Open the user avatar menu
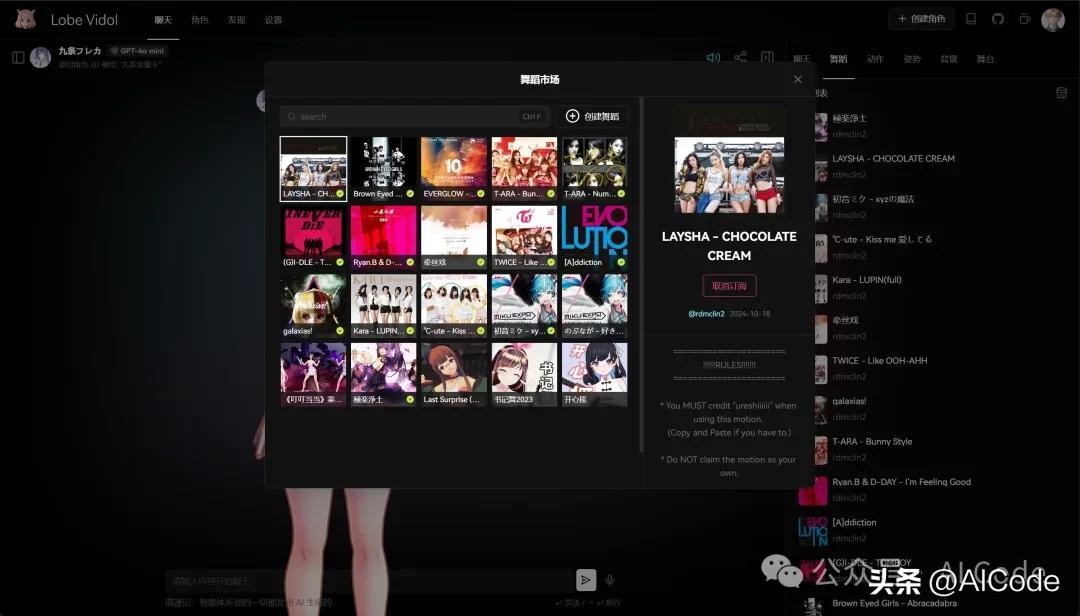This screenshot has width=1080, height=616. (x=1053, y=19)
